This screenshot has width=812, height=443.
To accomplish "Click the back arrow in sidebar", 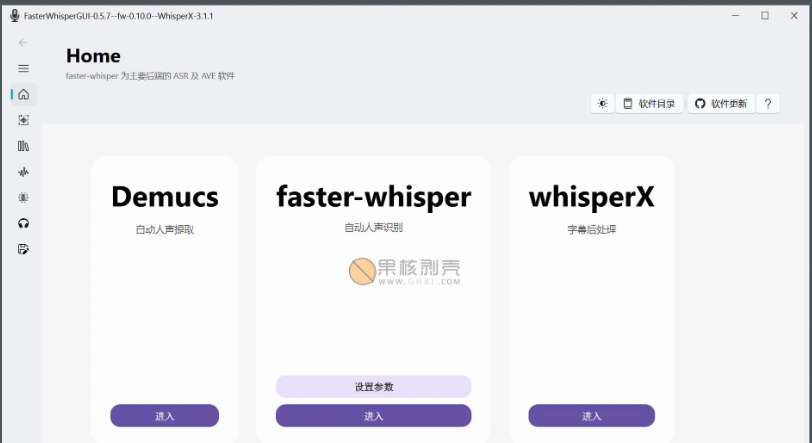I will tap(23, 42).
